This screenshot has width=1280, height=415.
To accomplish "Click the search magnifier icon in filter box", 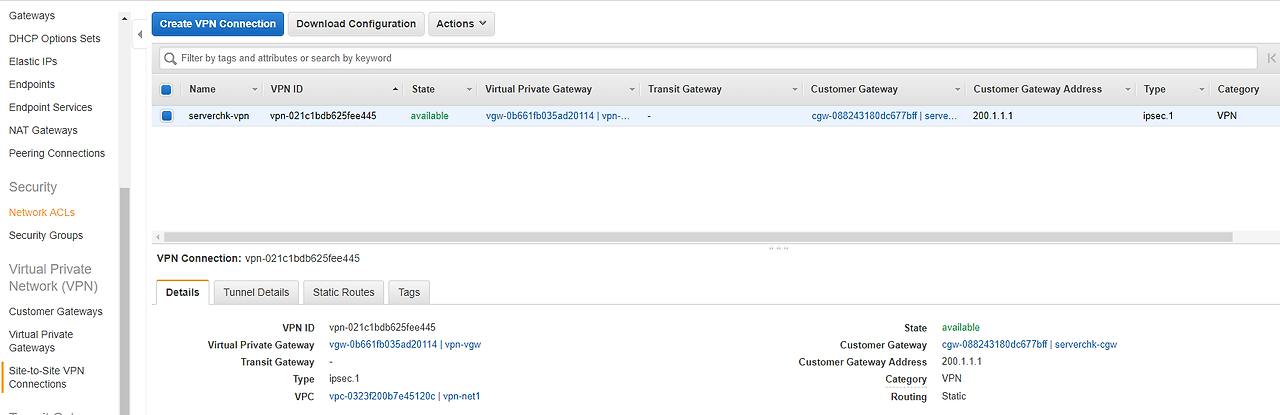I will (171, 58).
